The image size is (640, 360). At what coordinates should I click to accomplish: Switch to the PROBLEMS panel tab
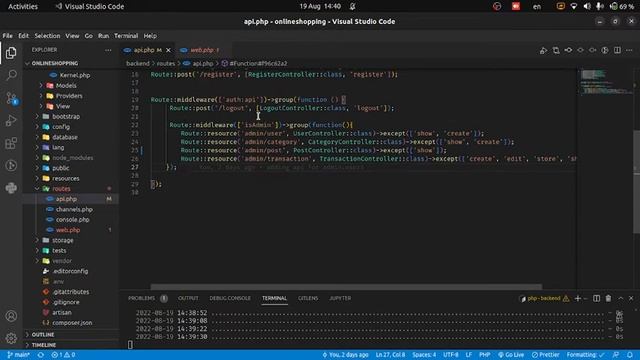point(141,298)
